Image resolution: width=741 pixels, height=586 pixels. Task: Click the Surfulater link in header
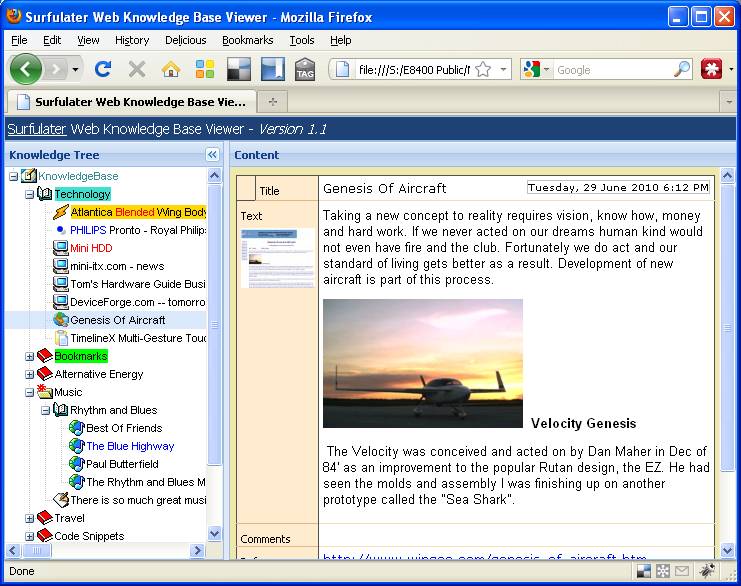(x=37, y=129)
